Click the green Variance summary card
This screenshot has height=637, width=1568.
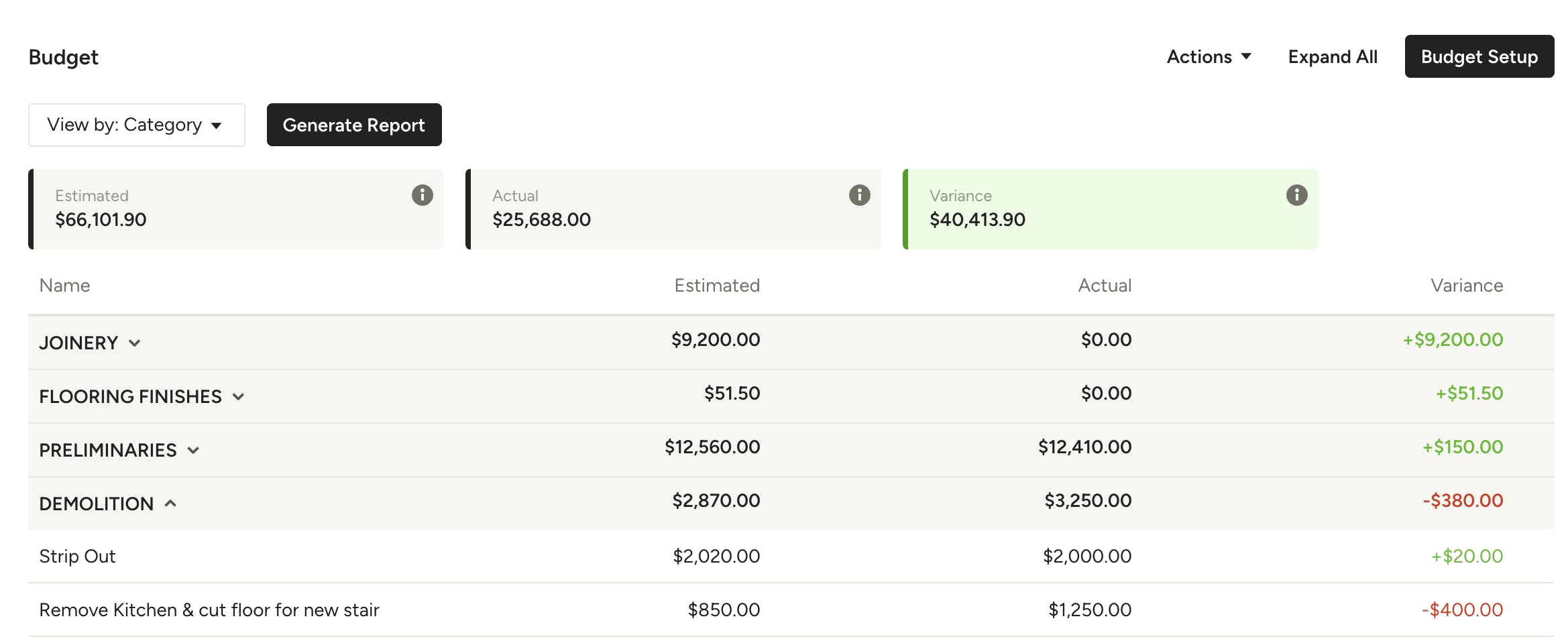pos(1110,209)
